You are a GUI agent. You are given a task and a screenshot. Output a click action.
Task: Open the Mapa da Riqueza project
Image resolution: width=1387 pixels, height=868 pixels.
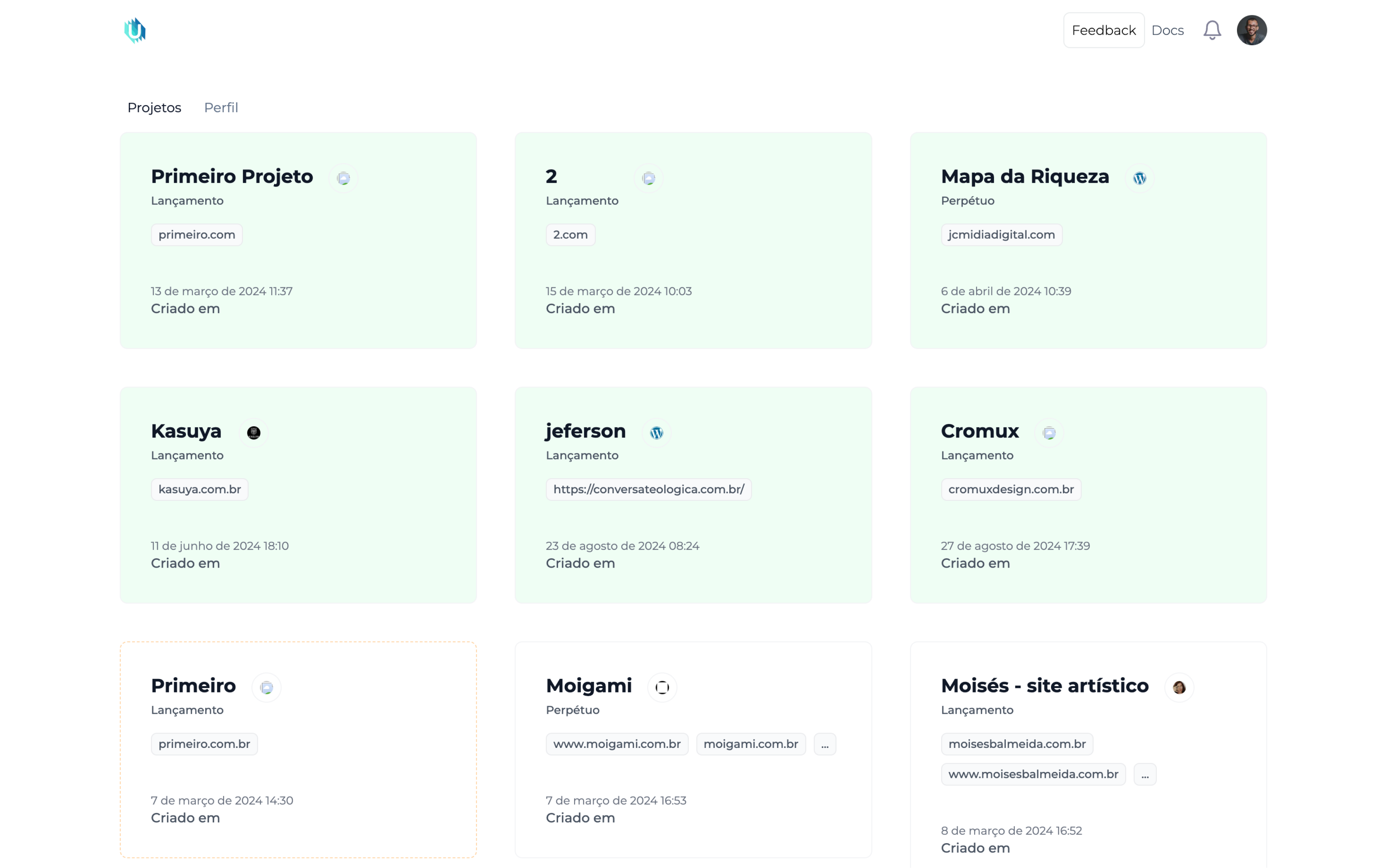pos(1025,176)
